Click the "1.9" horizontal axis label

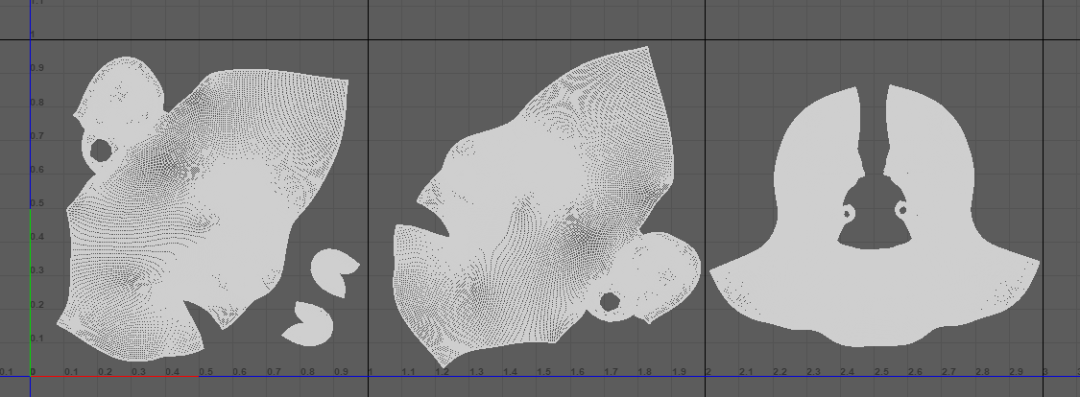(678, 372)
